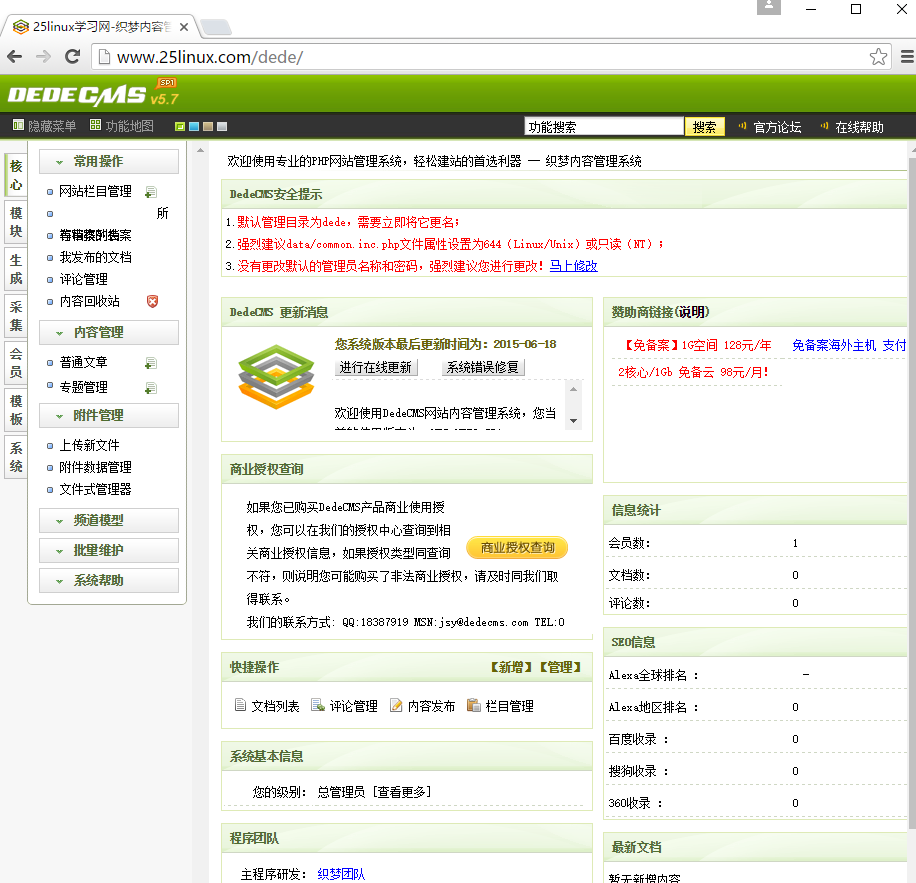Click the 内容发布 pencil icon

click(x=396, y=705)
